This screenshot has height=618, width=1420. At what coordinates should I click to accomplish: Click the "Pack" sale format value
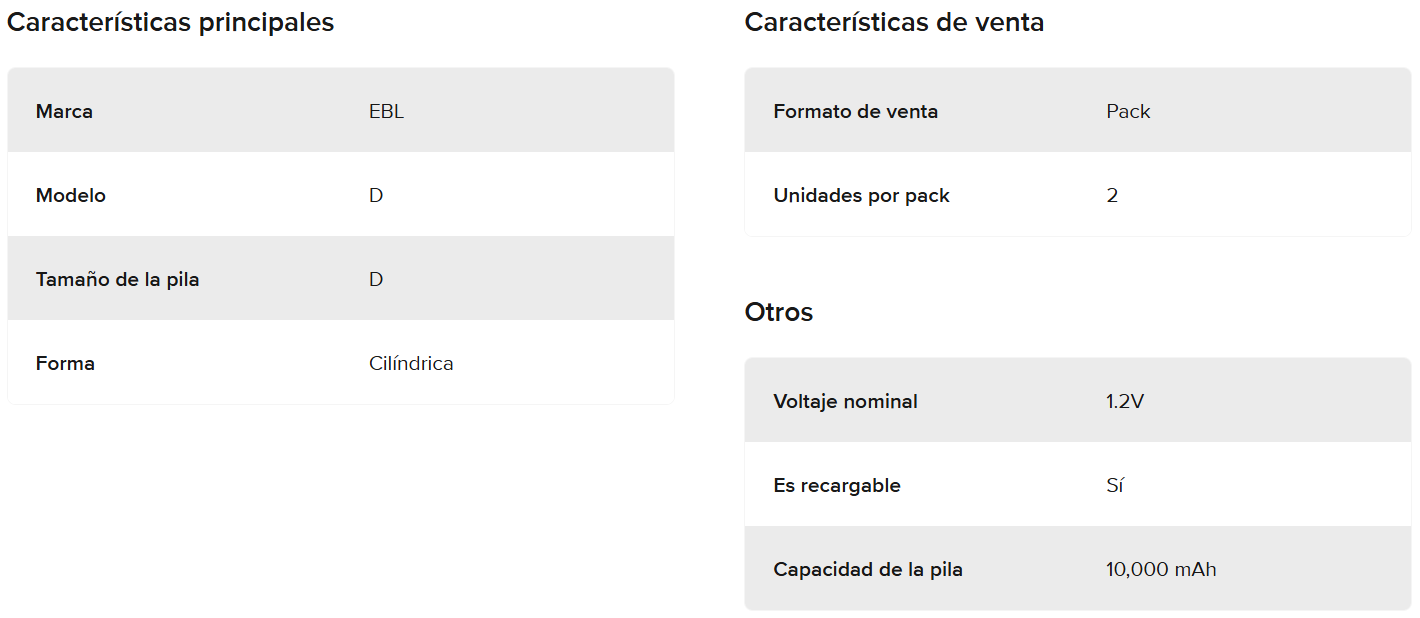(1128, 111)
